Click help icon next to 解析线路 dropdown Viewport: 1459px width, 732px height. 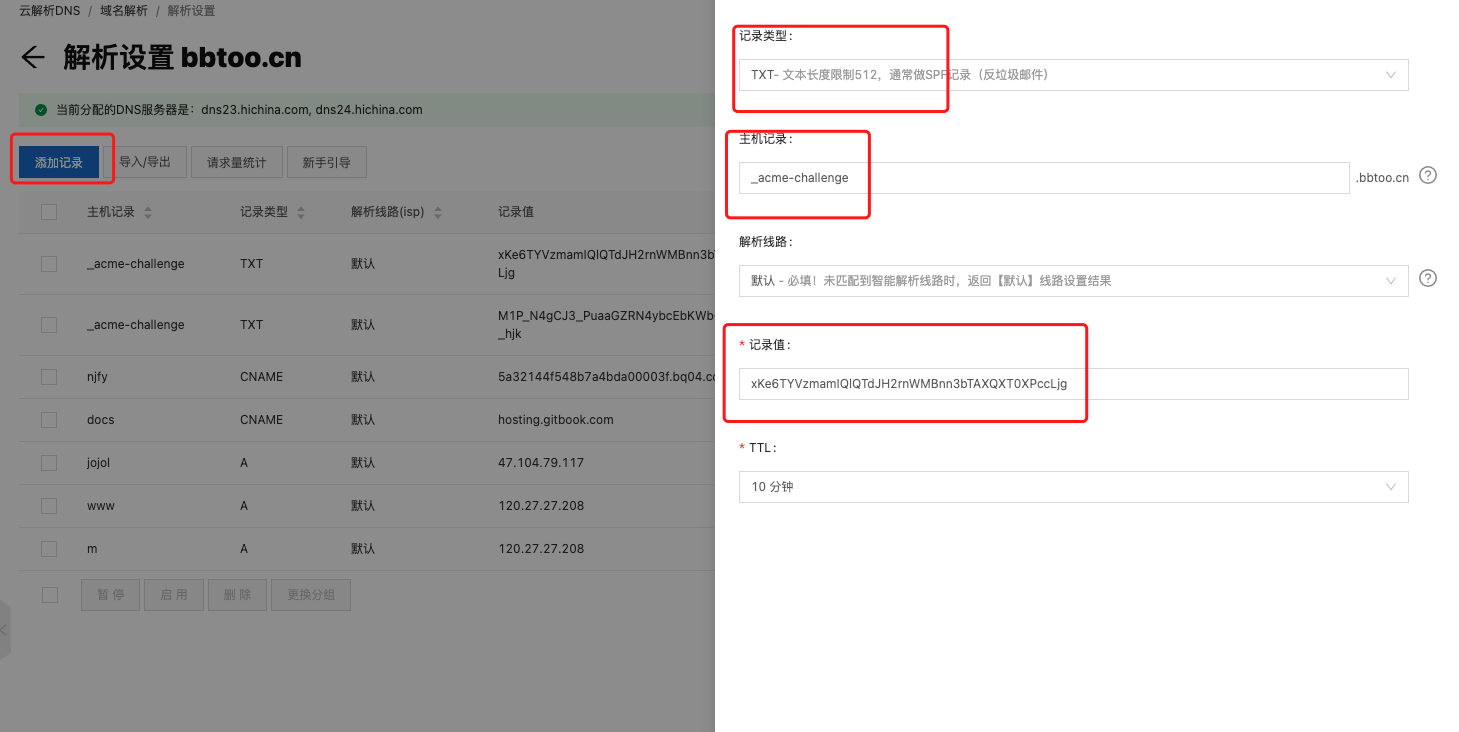point(1428,278)
